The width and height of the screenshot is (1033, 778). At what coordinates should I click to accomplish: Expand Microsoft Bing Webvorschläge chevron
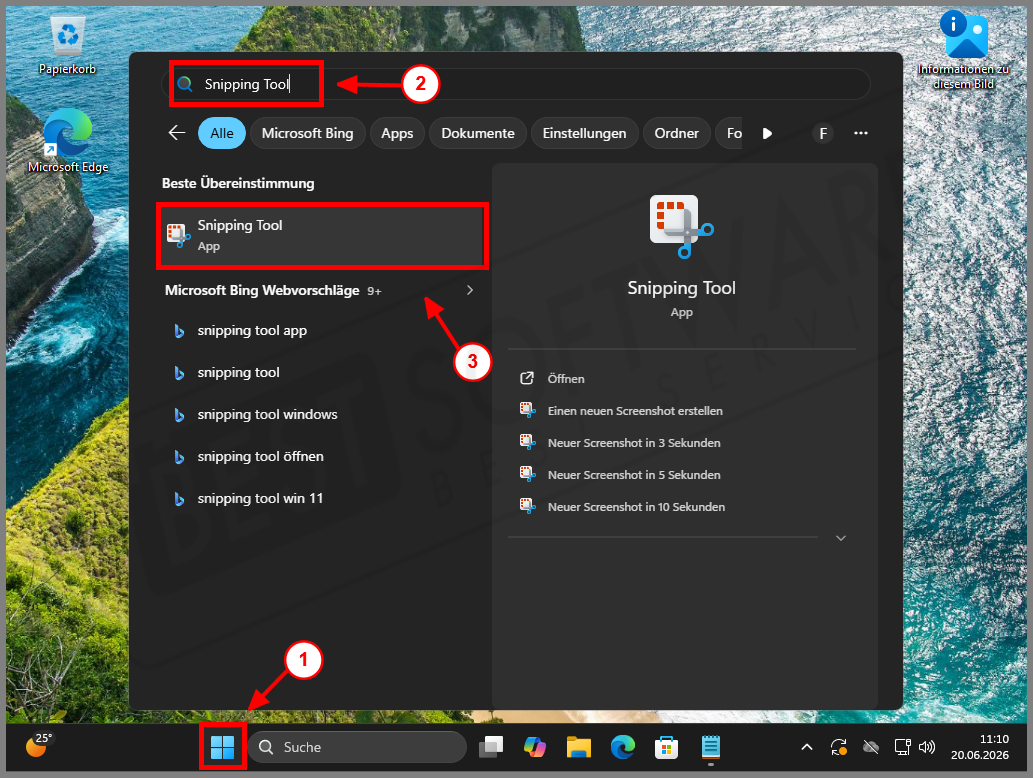(x=470, y=291)
